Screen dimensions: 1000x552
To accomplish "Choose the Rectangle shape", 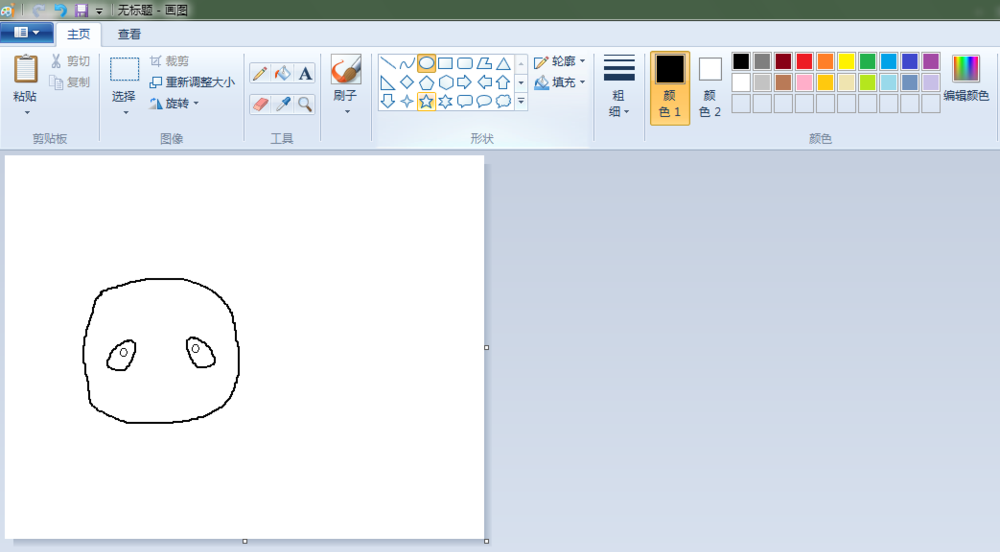I will (446, 63).
